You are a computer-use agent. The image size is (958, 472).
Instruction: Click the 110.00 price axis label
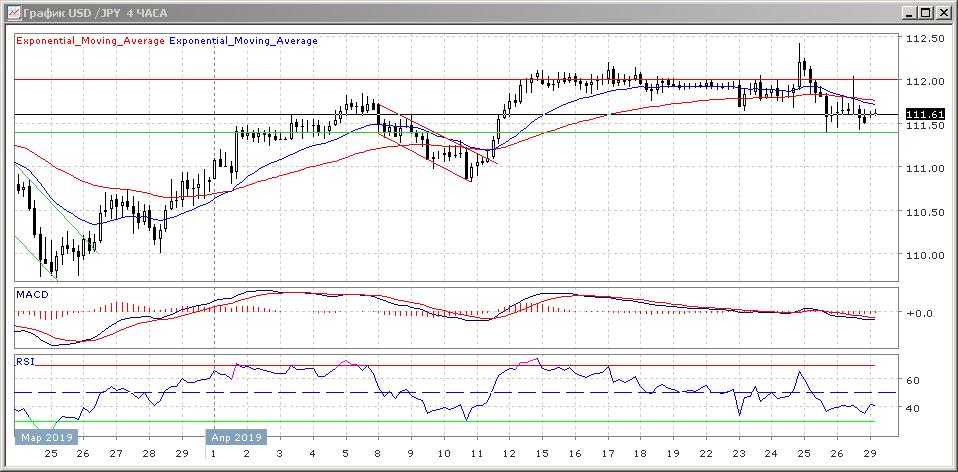click(924, 255)
